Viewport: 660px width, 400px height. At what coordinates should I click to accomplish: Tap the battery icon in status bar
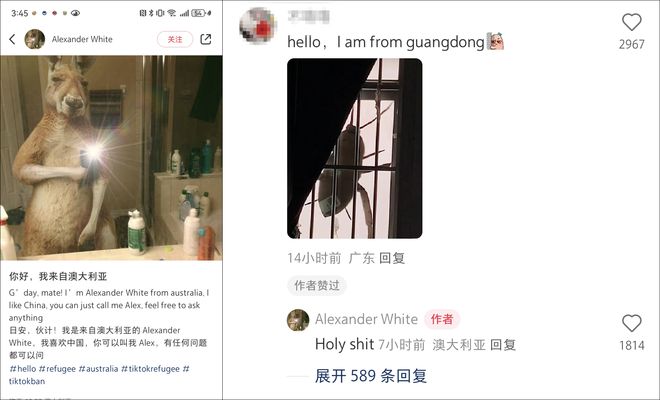198,13
